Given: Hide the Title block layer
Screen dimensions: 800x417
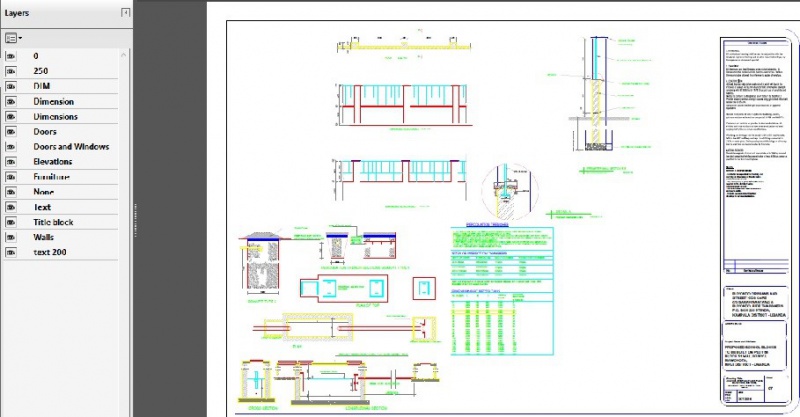Looking at the screenshot, I should [x=11, y=222].
